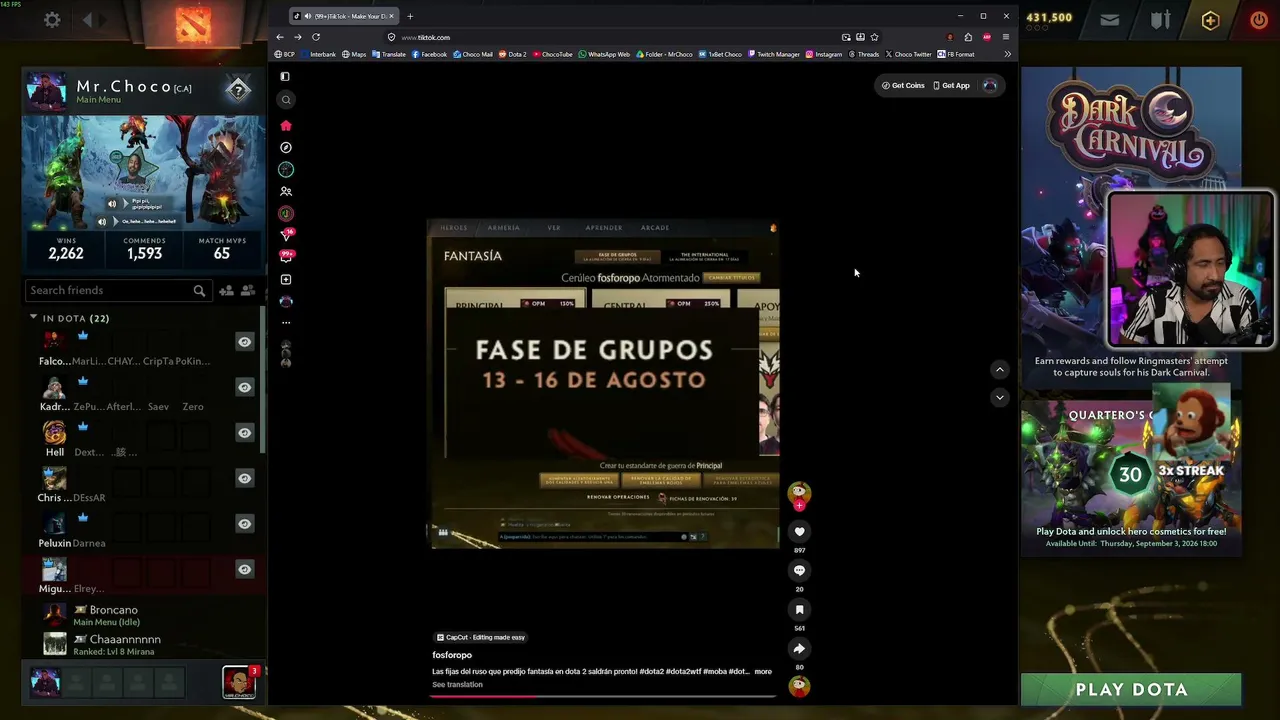Open the browser hamburger application menu
1280x720 pixels.
(1006, 37)
